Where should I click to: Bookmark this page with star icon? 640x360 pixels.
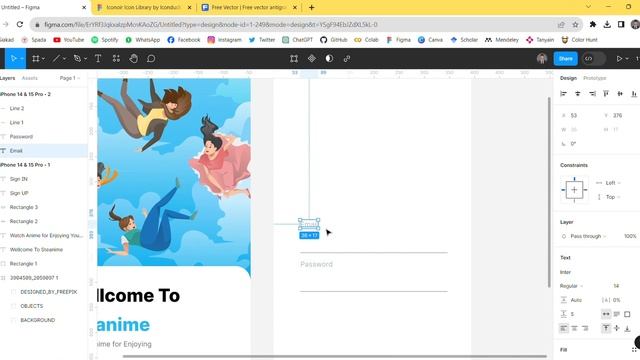pyautogui.click(x=576, y=25)
